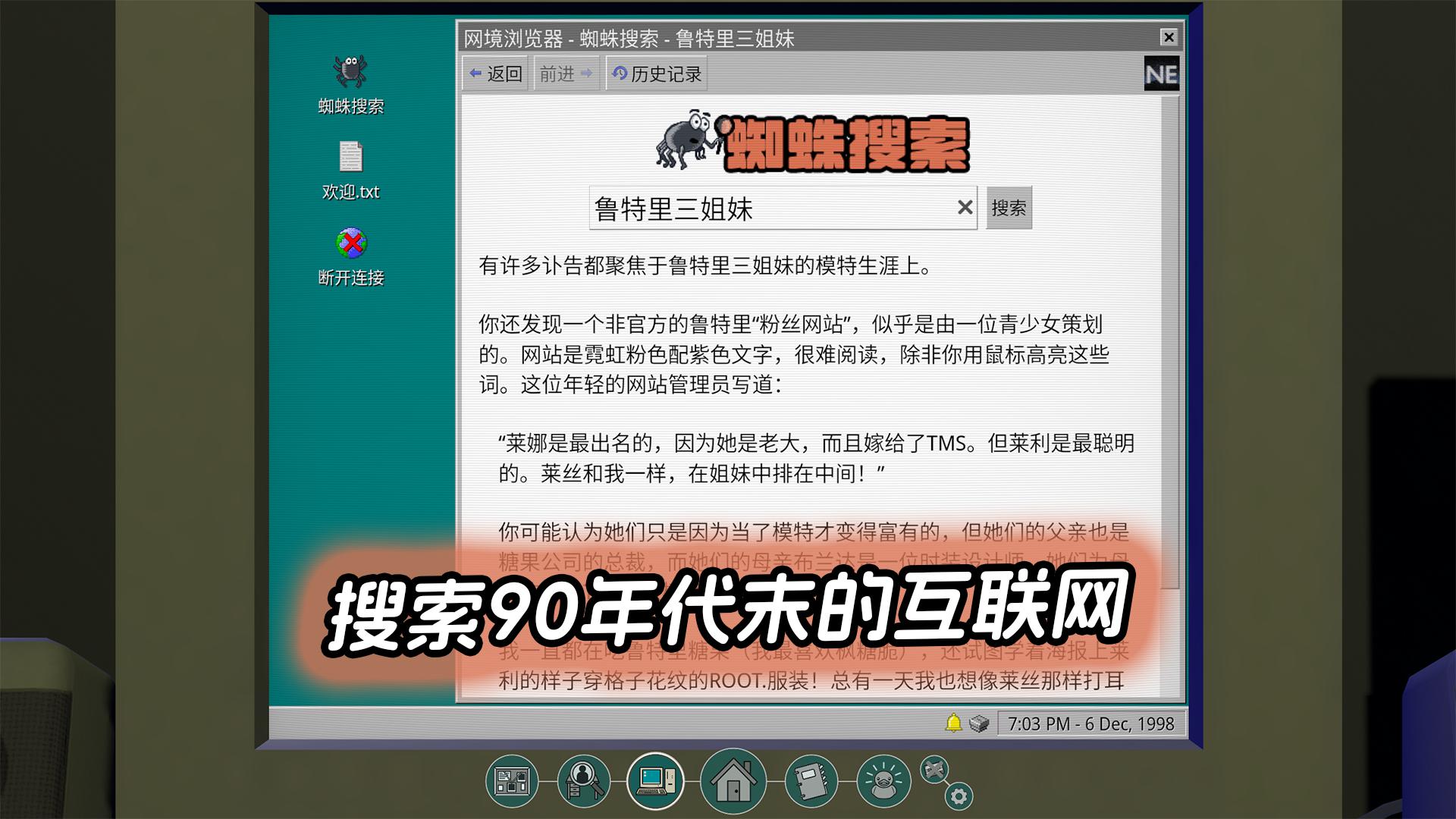This screenshot has width=1456, height=819.
Task: Click the 返回 back button
Action: click(495, 74)
